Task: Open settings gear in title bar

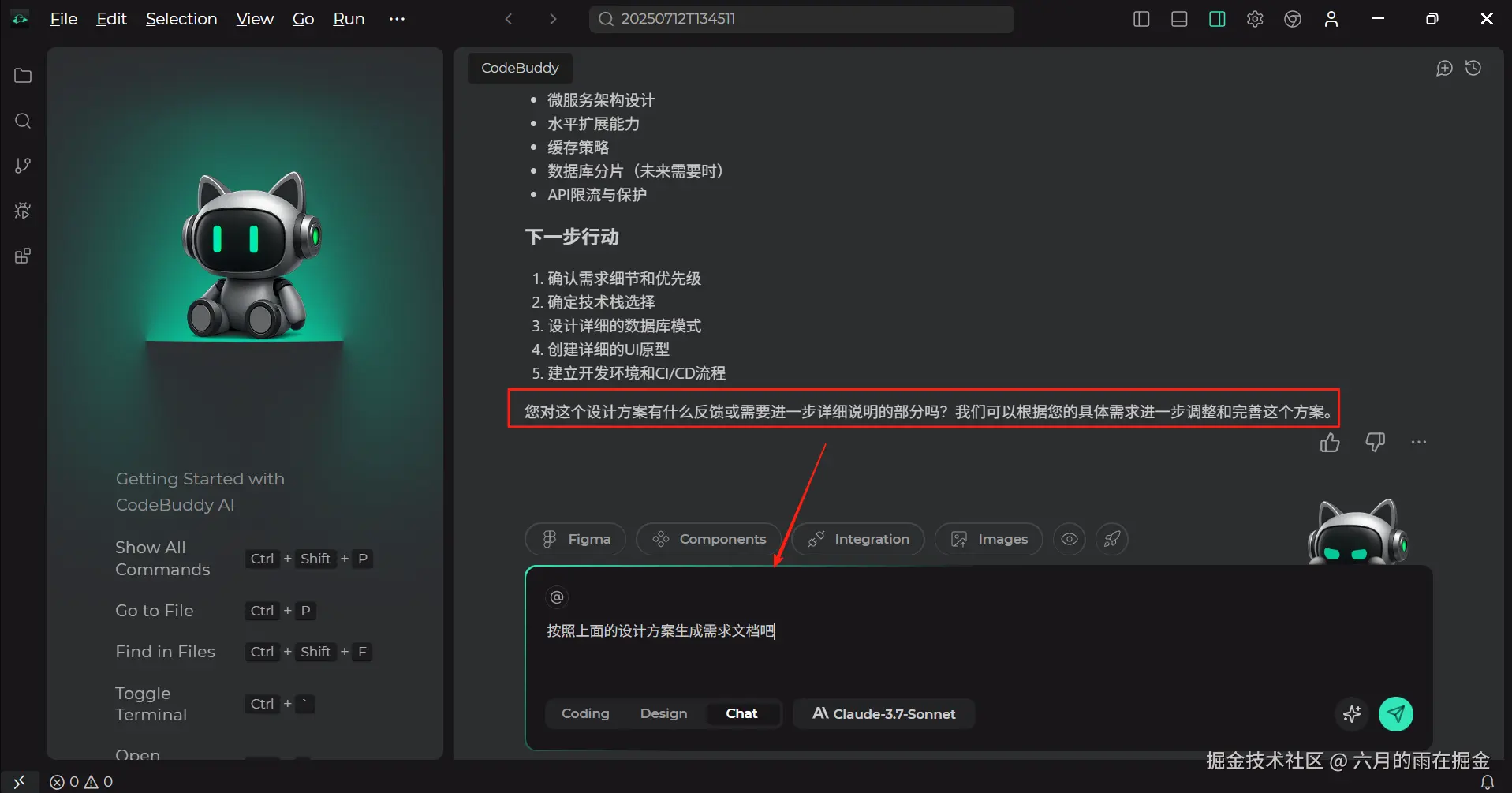Action: [x=1255, y=19]
